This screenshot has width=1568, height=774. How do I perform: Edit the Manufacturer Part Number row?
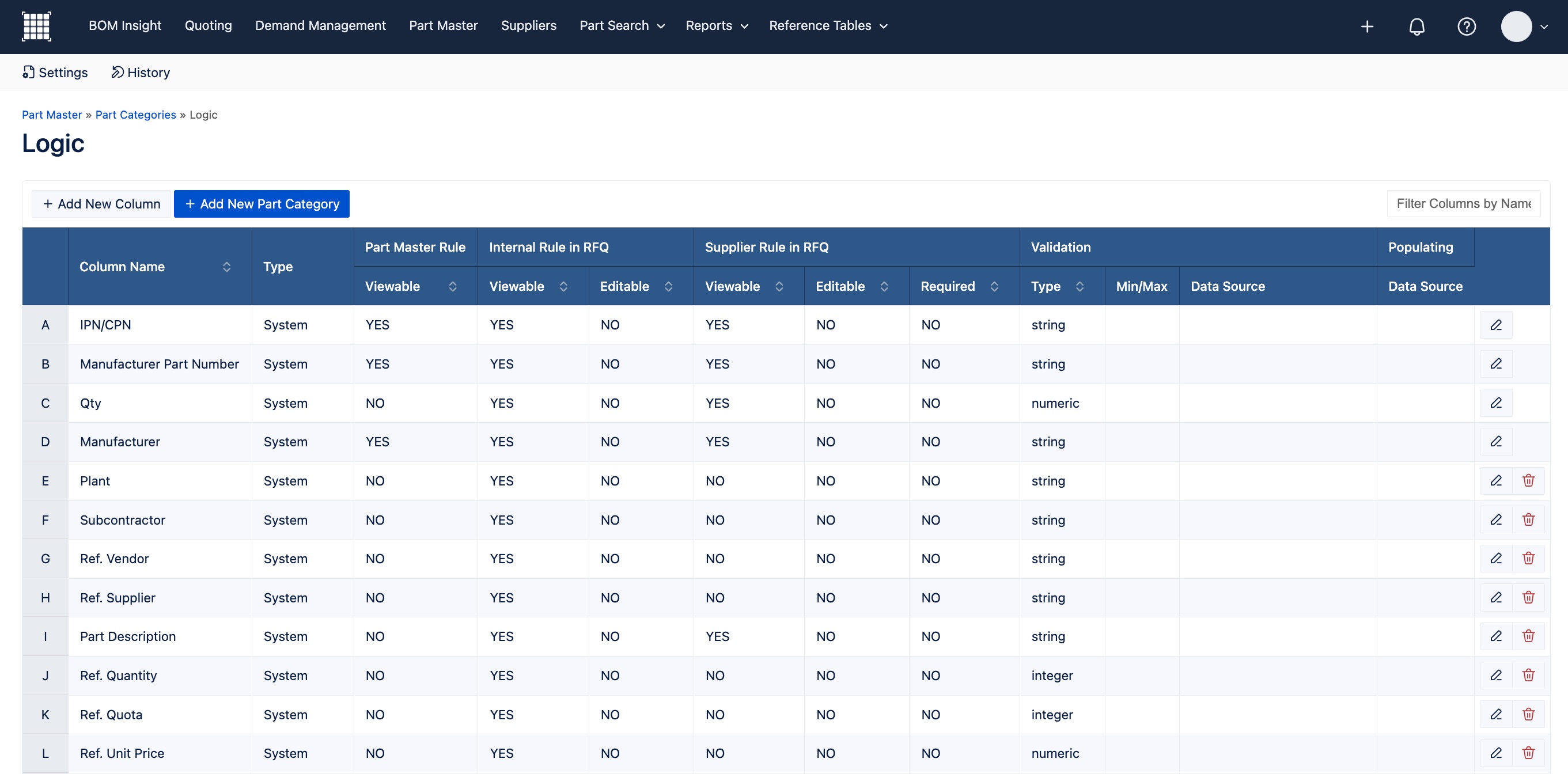click(x=1495, y=364)
